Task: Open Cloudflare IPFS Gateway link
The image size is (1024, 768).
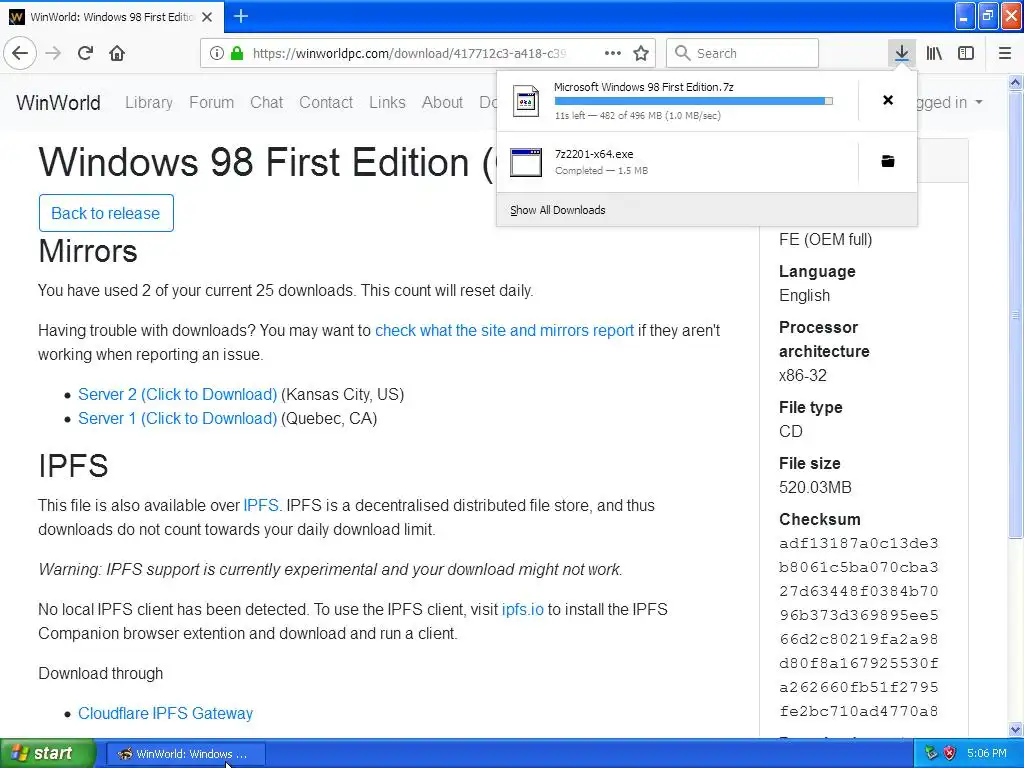Action: tap(165, 713)
